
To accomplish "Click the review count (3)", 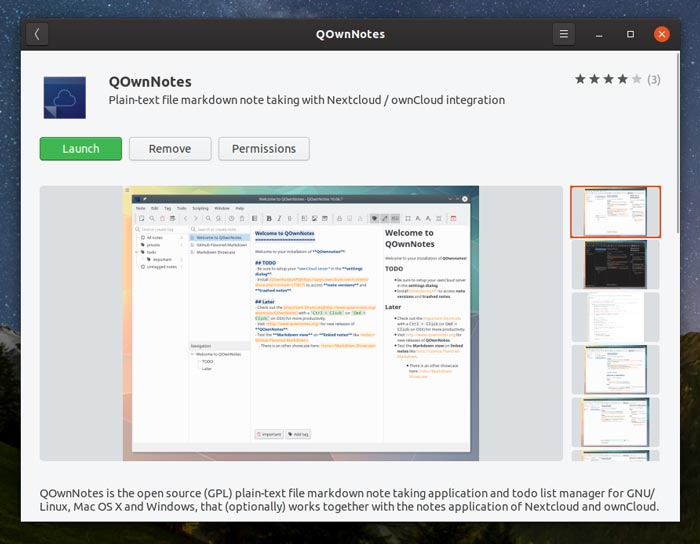I will 654,79.
